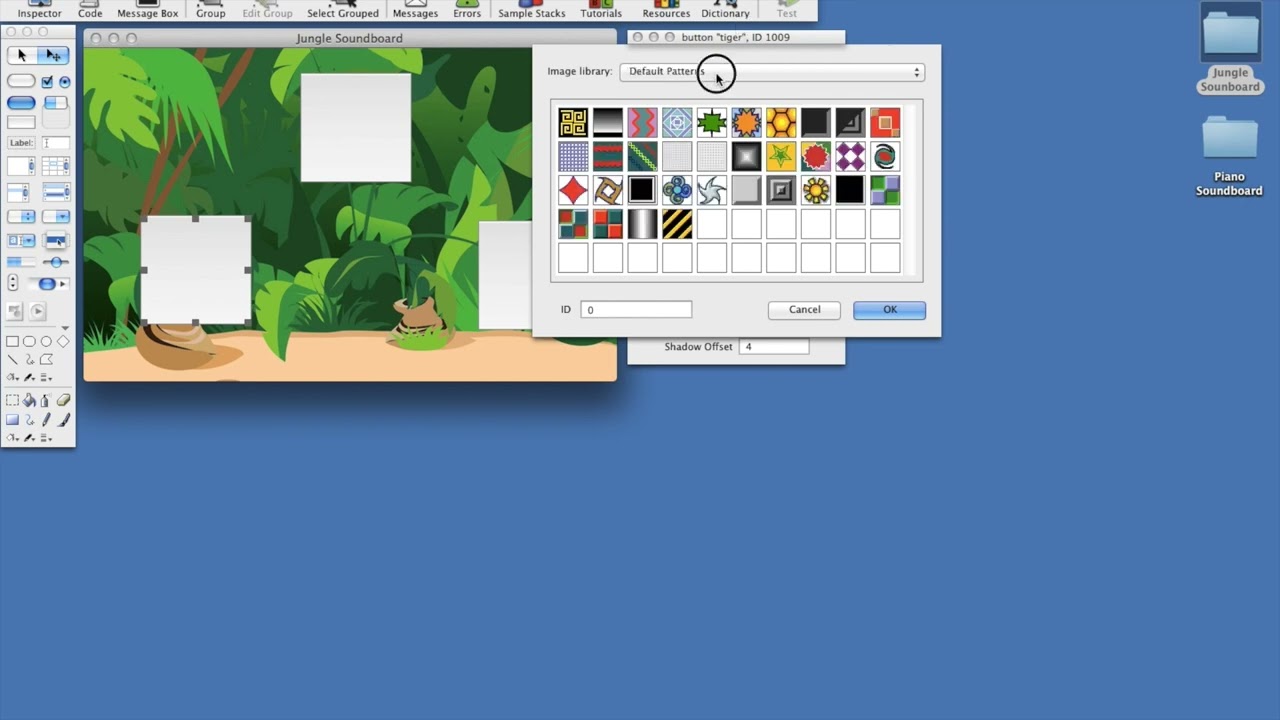This screenshot has height=720, width=1280.
Task: Open Tutorials from the toolbar
Action: (x=601, y=10)
